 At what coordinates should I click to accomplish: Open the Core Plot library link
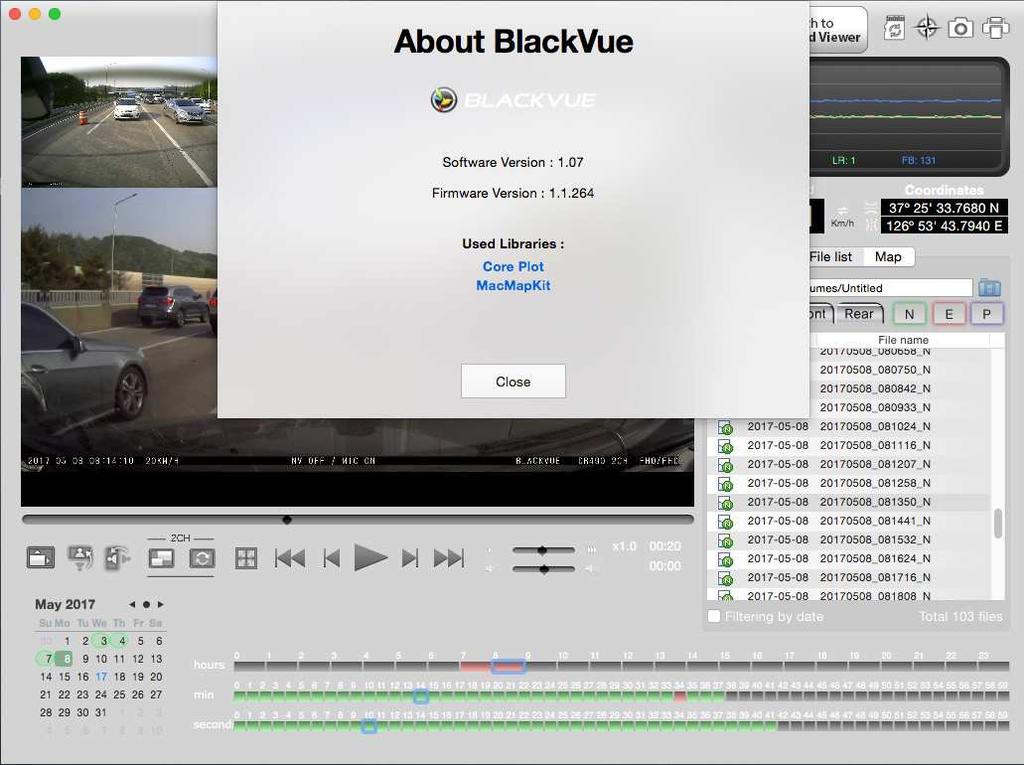(x=513, y=267)
